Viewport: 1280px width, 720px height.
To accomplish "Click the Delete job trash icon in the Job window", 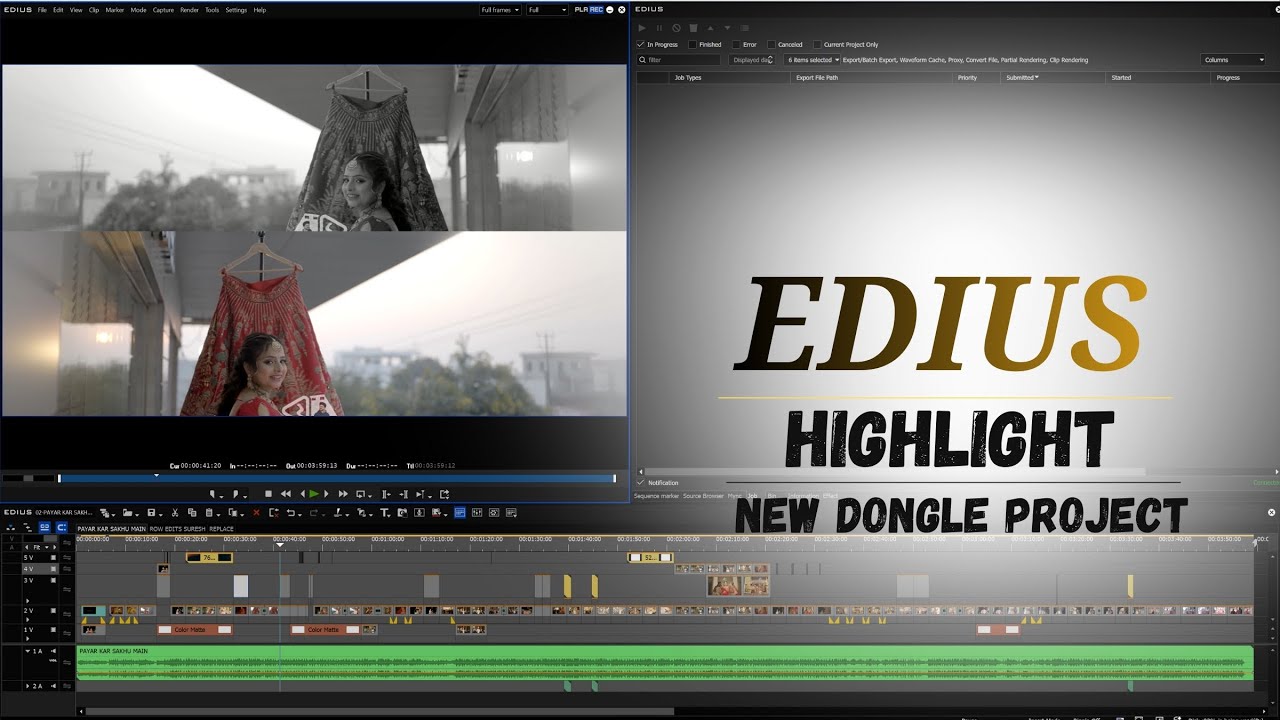I will 693,28.
